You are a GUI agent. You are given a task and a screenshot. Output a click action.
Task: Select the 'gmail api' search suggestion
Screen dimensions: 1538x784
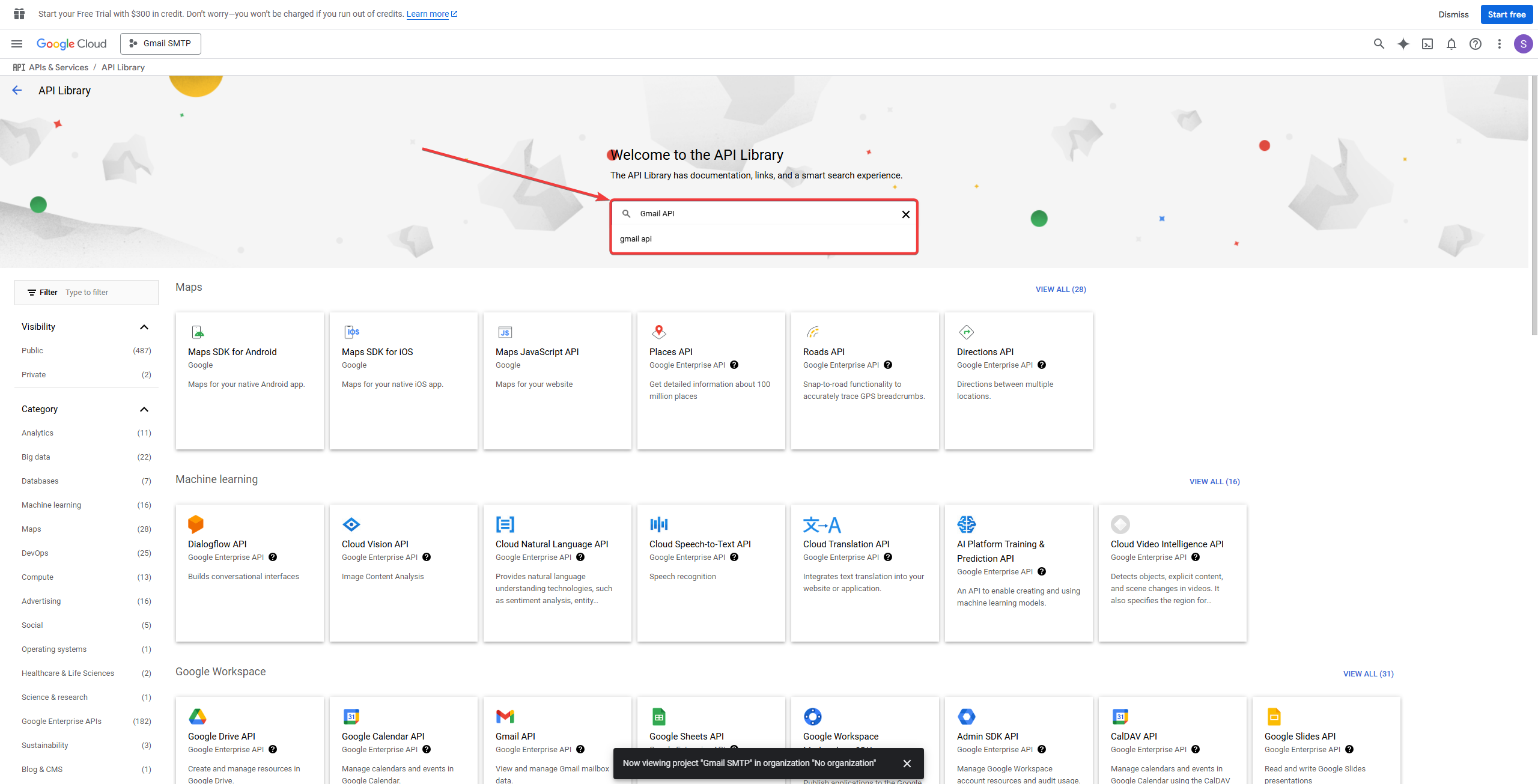[764, 239]
